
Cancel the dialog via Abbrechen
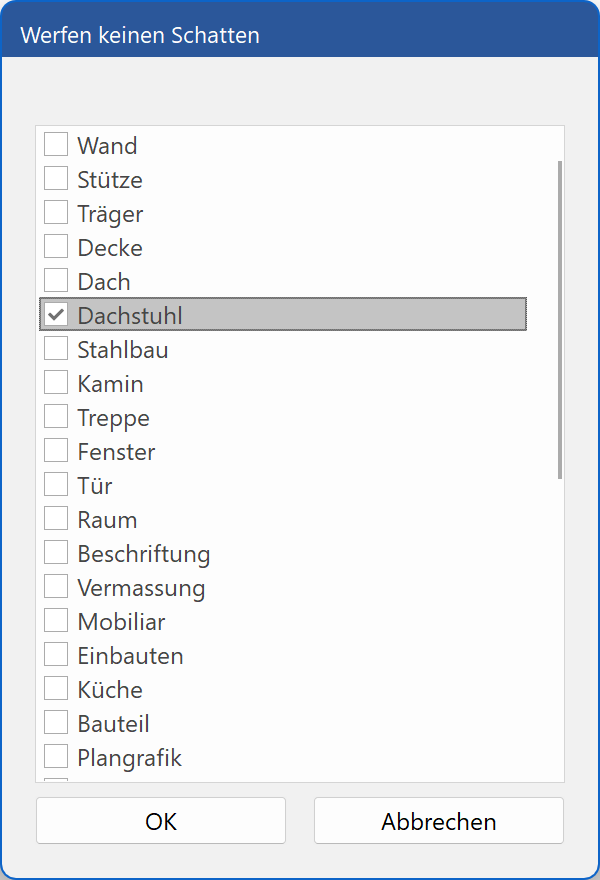[x=438, y=821]
